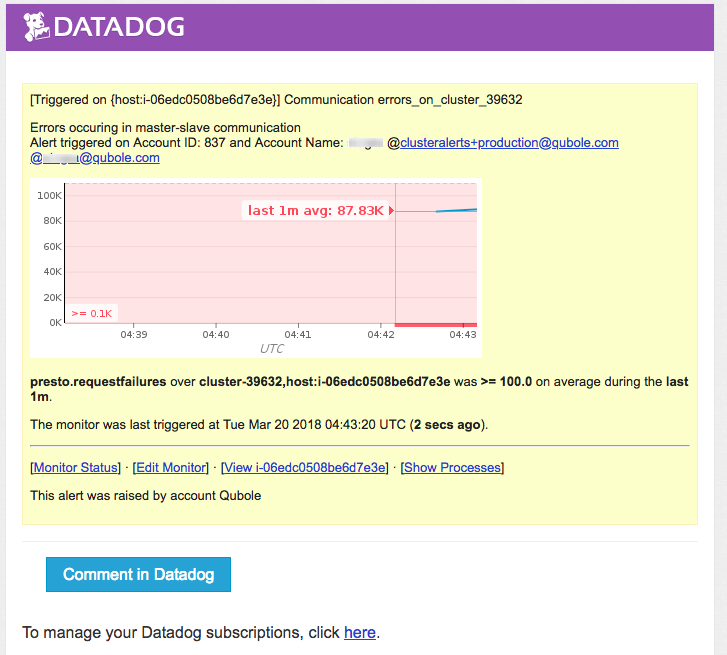The image size is (727, 655).
Task: Click the 04:41 time axis label
Action: tap(298, 334)
